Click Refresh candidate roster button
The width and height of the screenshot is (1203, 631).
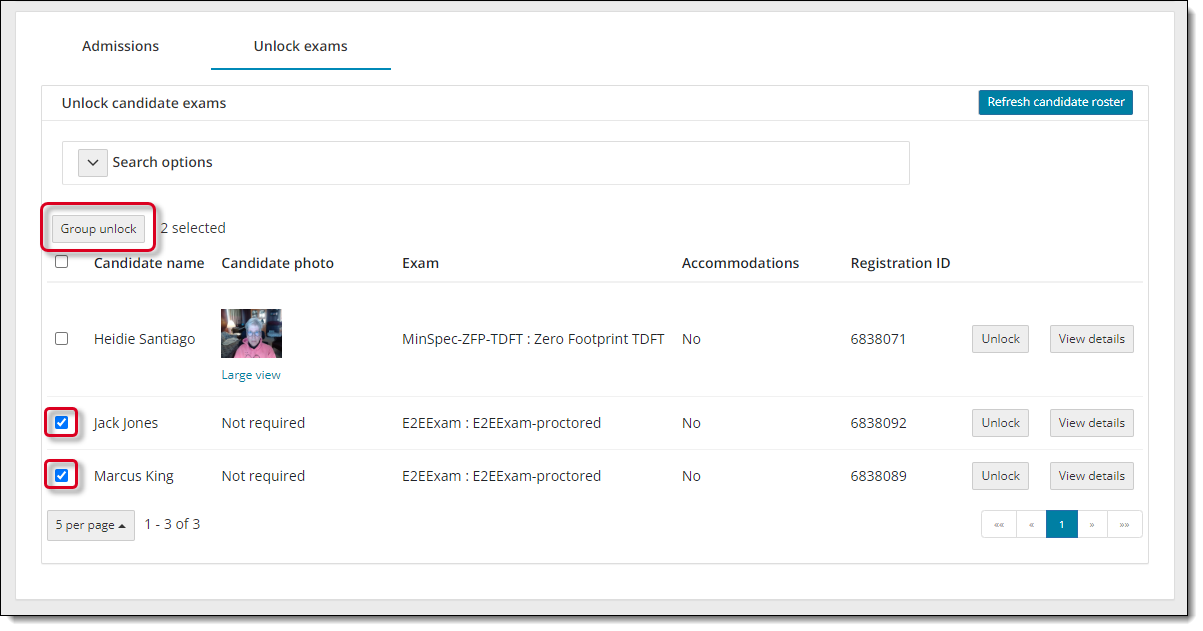(1055, 102)
